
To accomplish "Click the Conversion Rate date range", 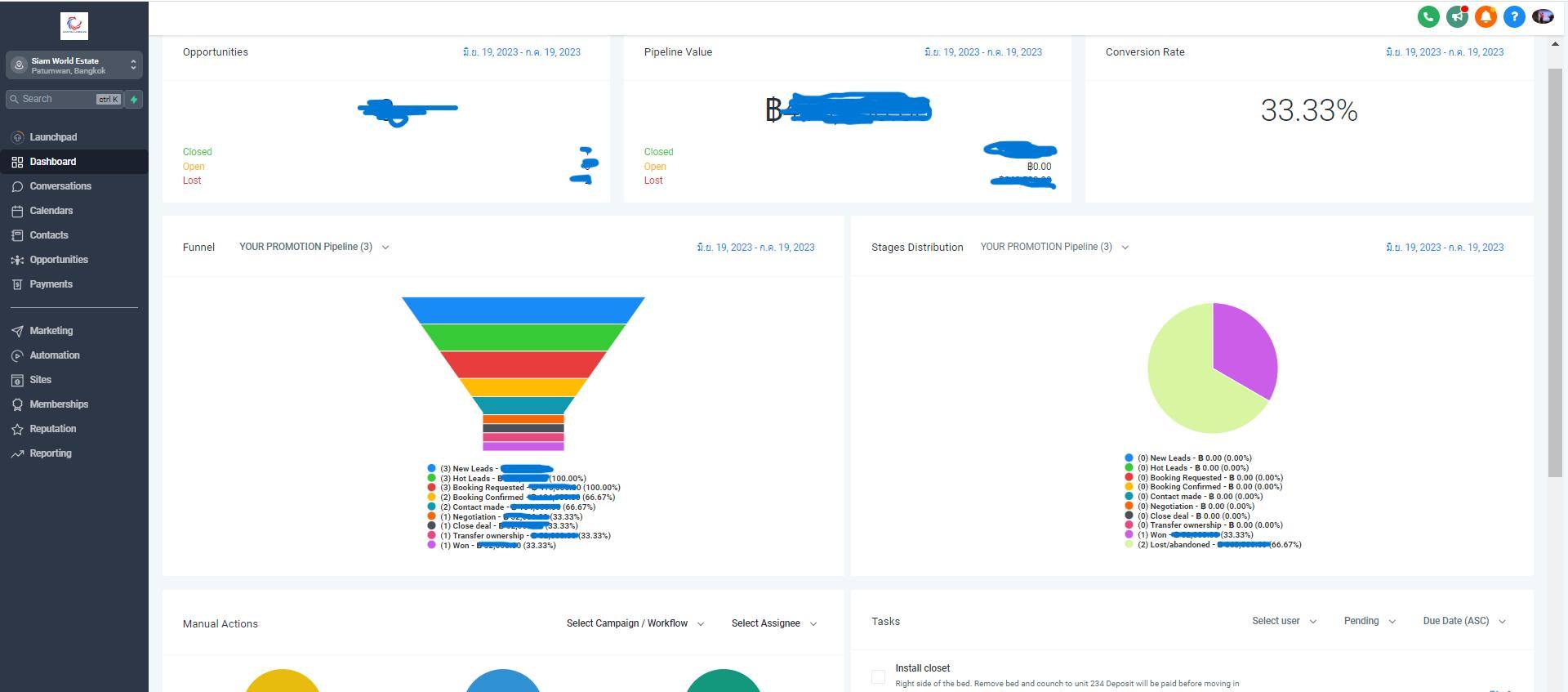I will coord(1444,52).
